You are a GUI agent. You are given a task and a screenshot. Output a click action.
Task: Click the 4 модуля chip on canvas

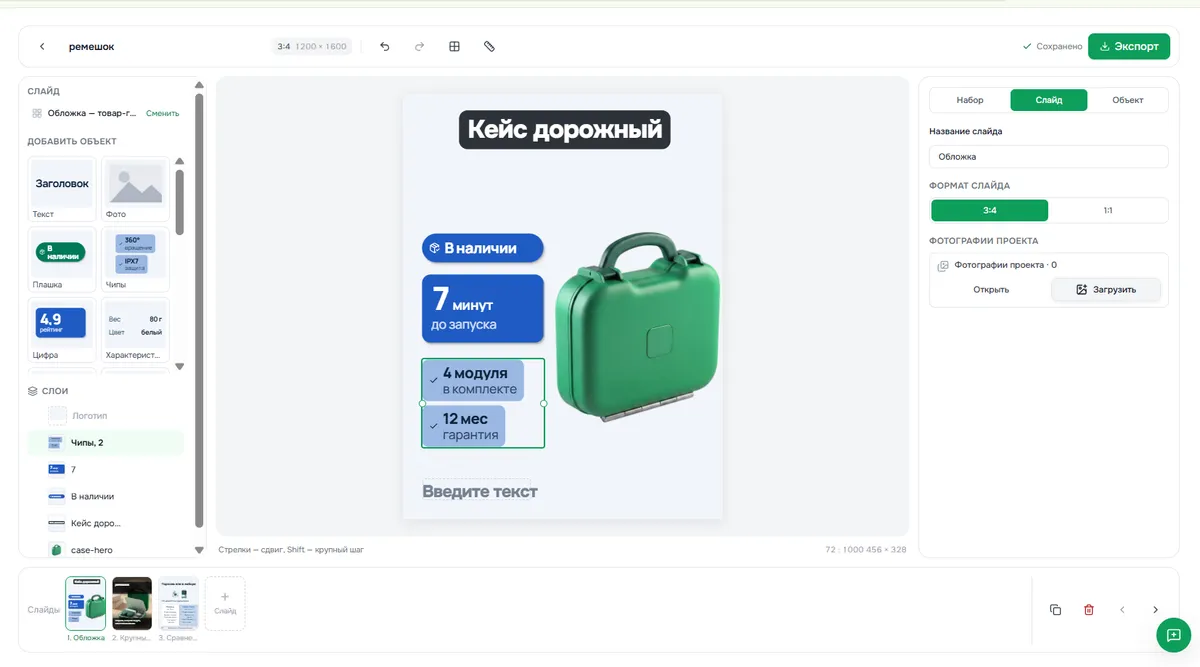pyautogui.click(x=473, y=381)
